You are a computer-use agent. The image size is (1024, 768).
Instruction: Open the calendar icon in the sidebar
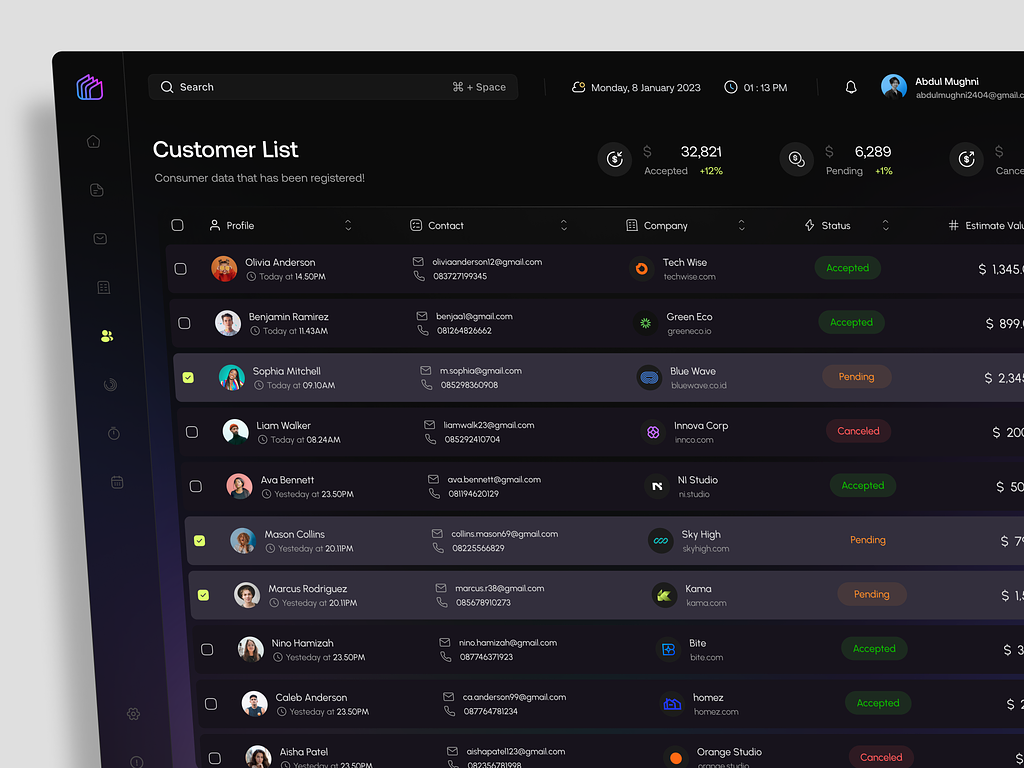click(117, 482)
